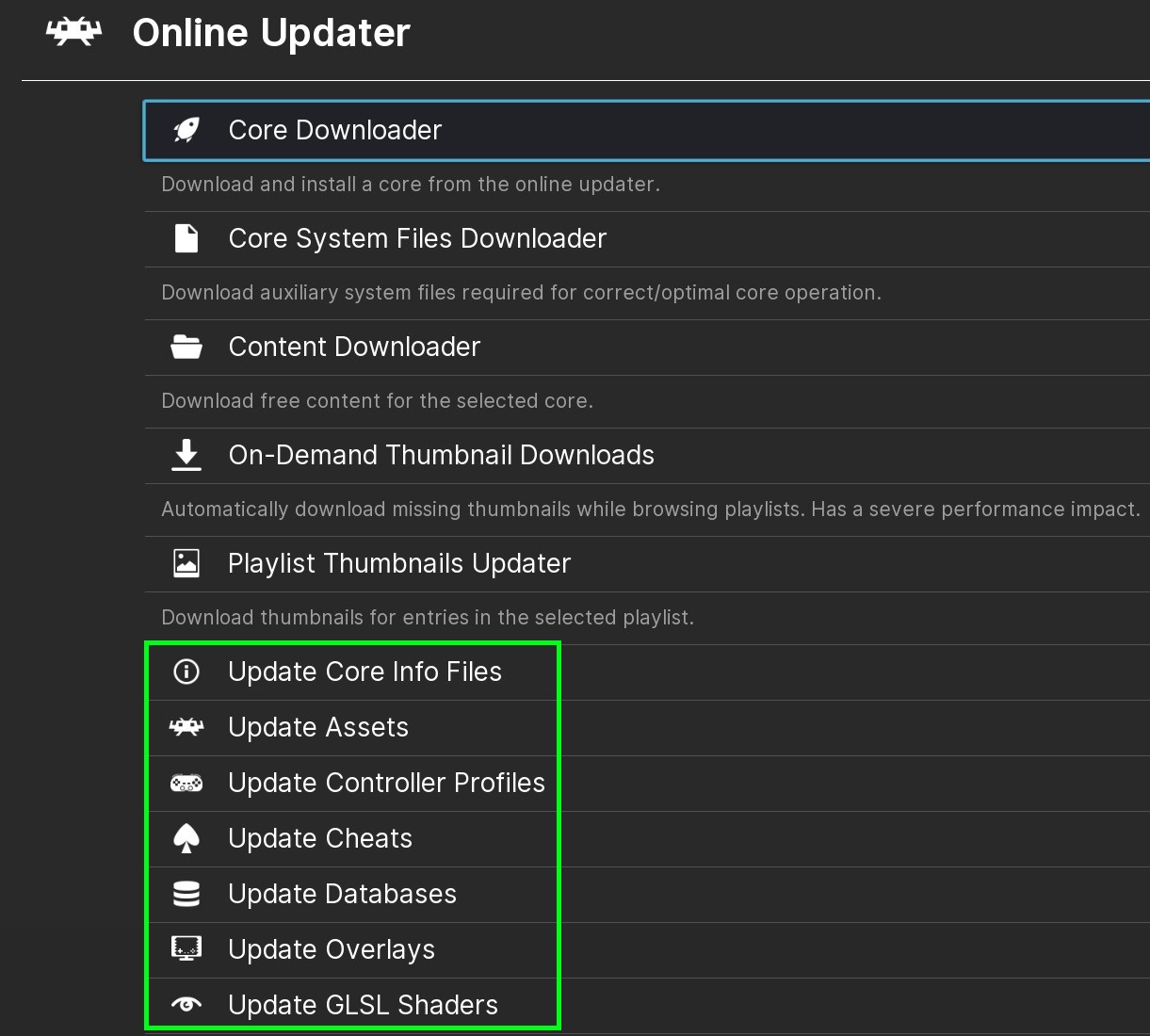Run Update Cheats
This screenshot has width=1150, height=1036.
click(x=647, y=839)
